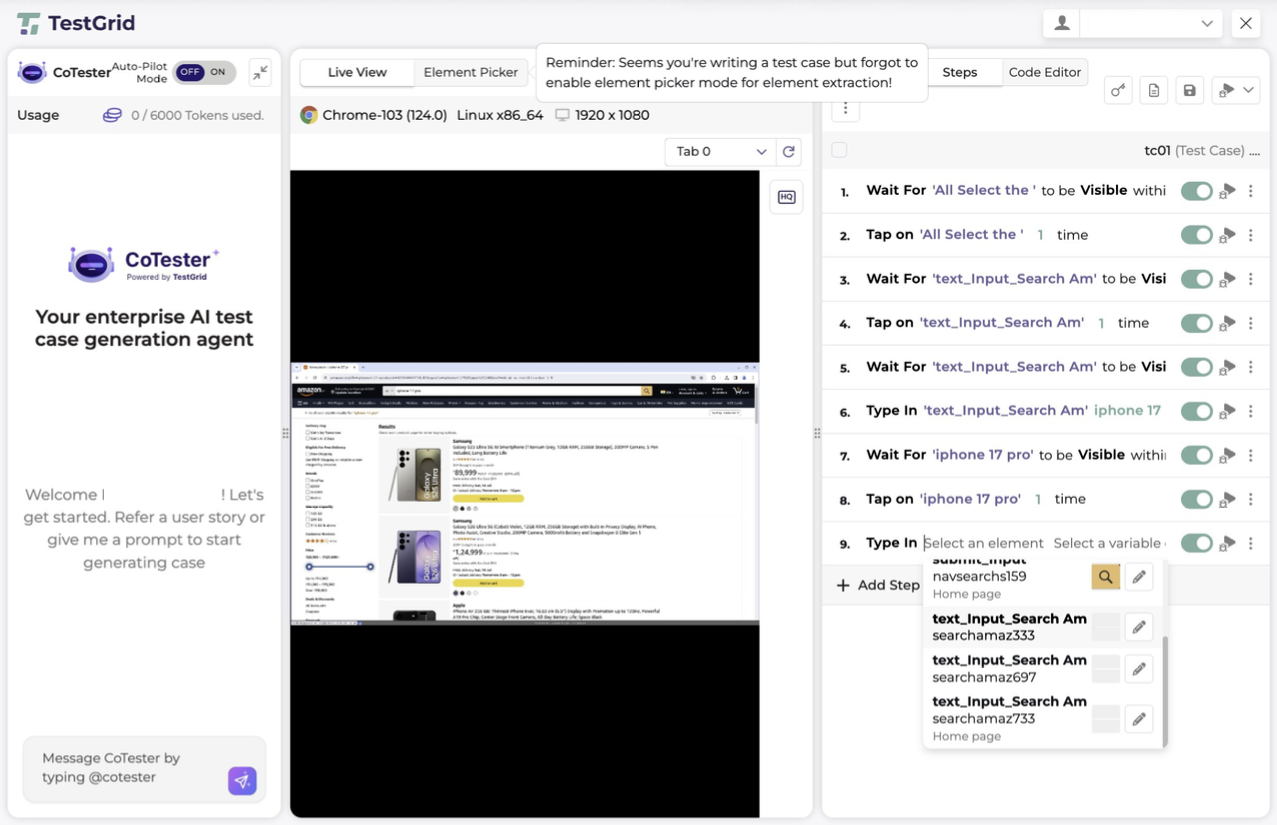Click the 'iphone 17' value in step 6

tap(1127, 411)
